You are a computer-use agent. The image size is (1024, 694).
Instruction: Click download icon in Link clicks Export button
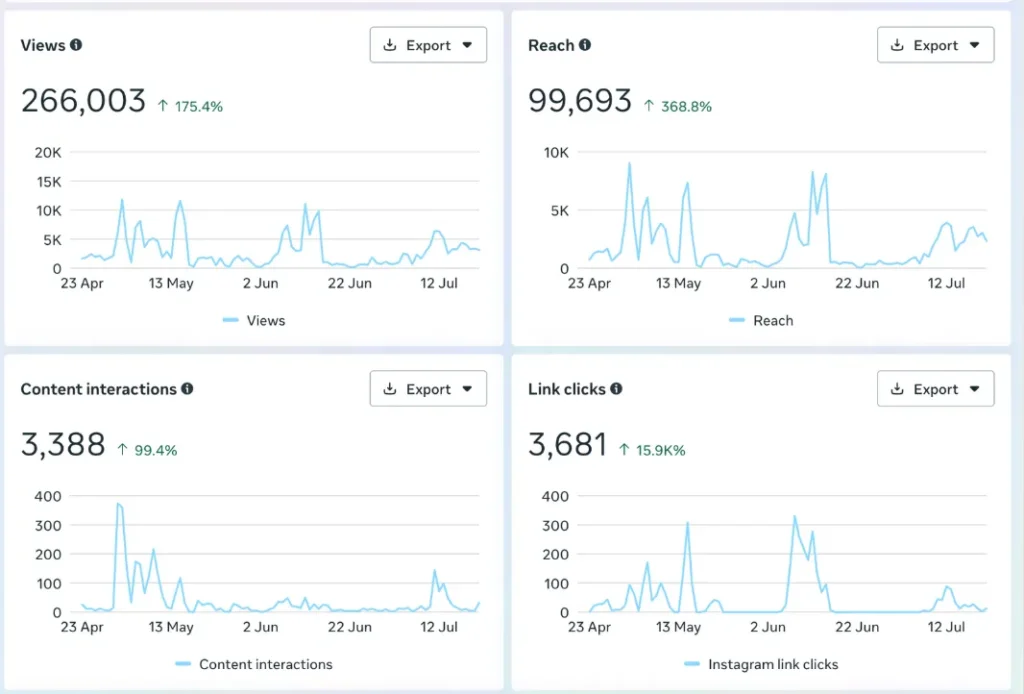897,390
